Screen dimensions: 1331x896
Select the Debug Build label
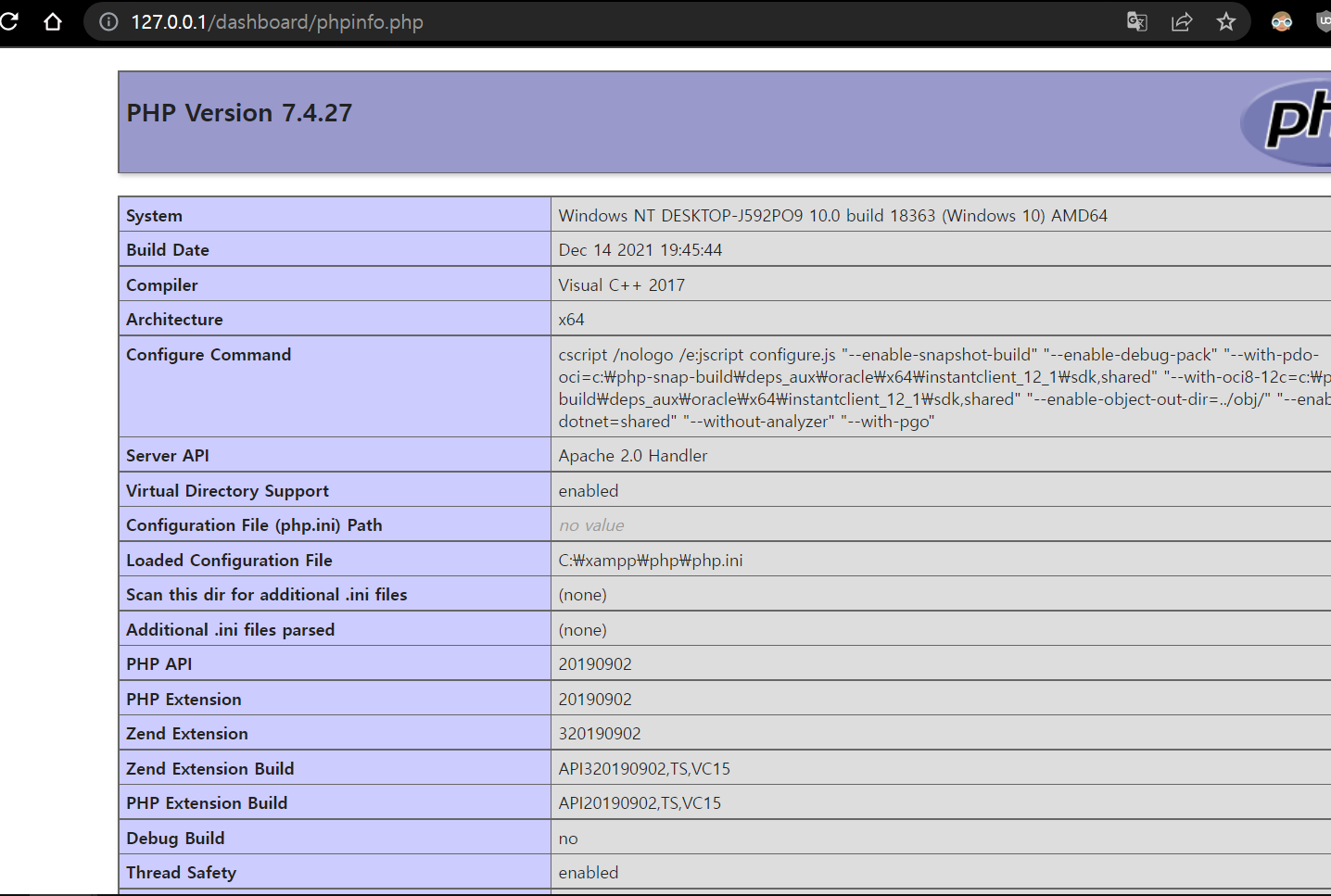click(x=175, y=839)
